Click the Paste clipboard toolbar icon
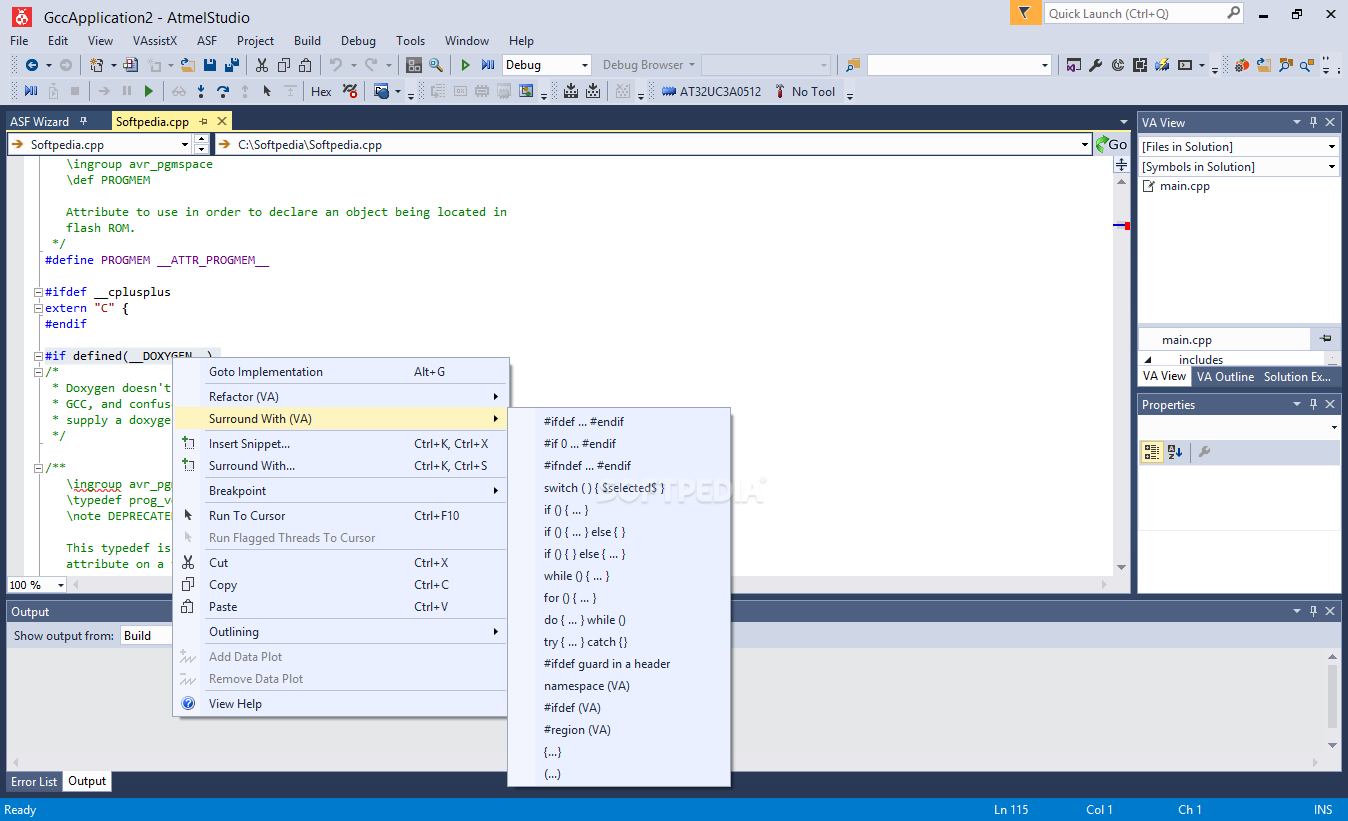Image resolution: width=1348 pixels, height=821 pixels. pos(306,65)
